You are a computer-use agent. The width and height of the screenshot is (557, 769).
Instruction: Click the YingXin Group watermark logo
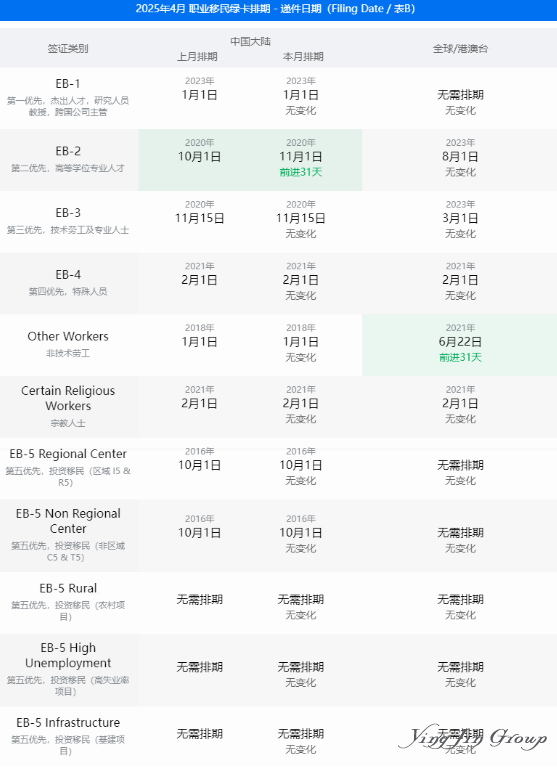pyautogui.click(x=472, y=737)
